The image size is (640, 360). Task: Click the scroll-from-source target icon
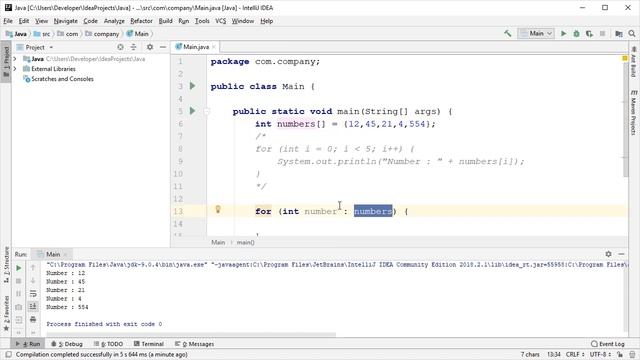pos(120,47)
